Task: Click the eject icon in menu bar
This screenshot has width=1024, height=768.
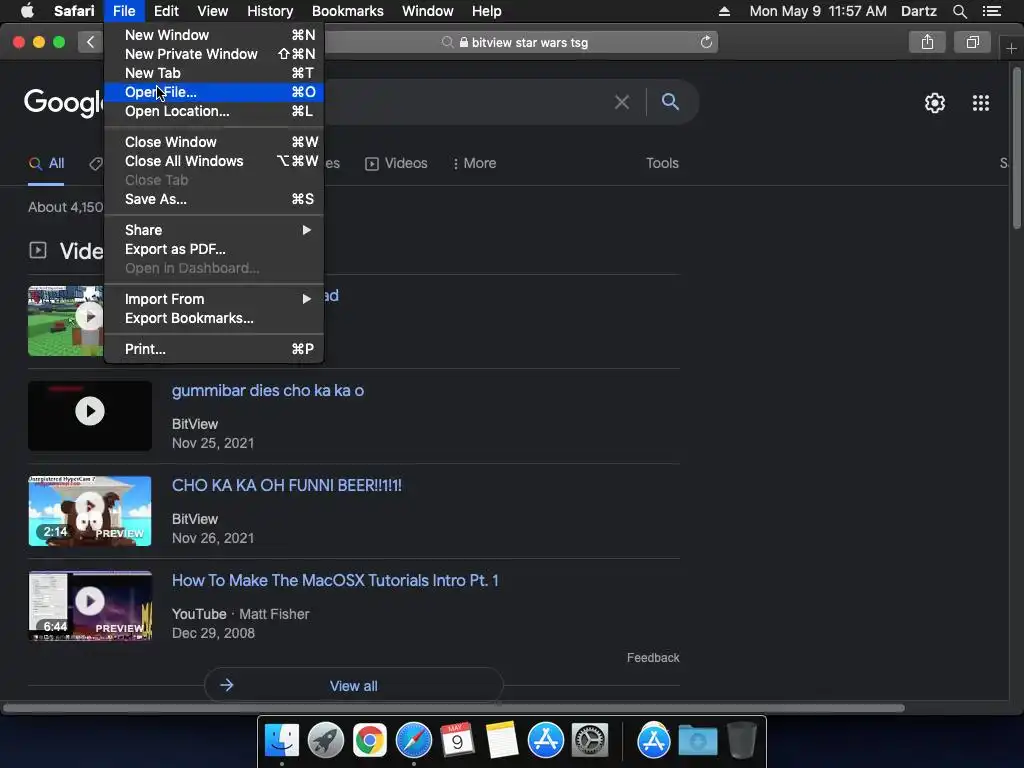Action: pos(724,11)
